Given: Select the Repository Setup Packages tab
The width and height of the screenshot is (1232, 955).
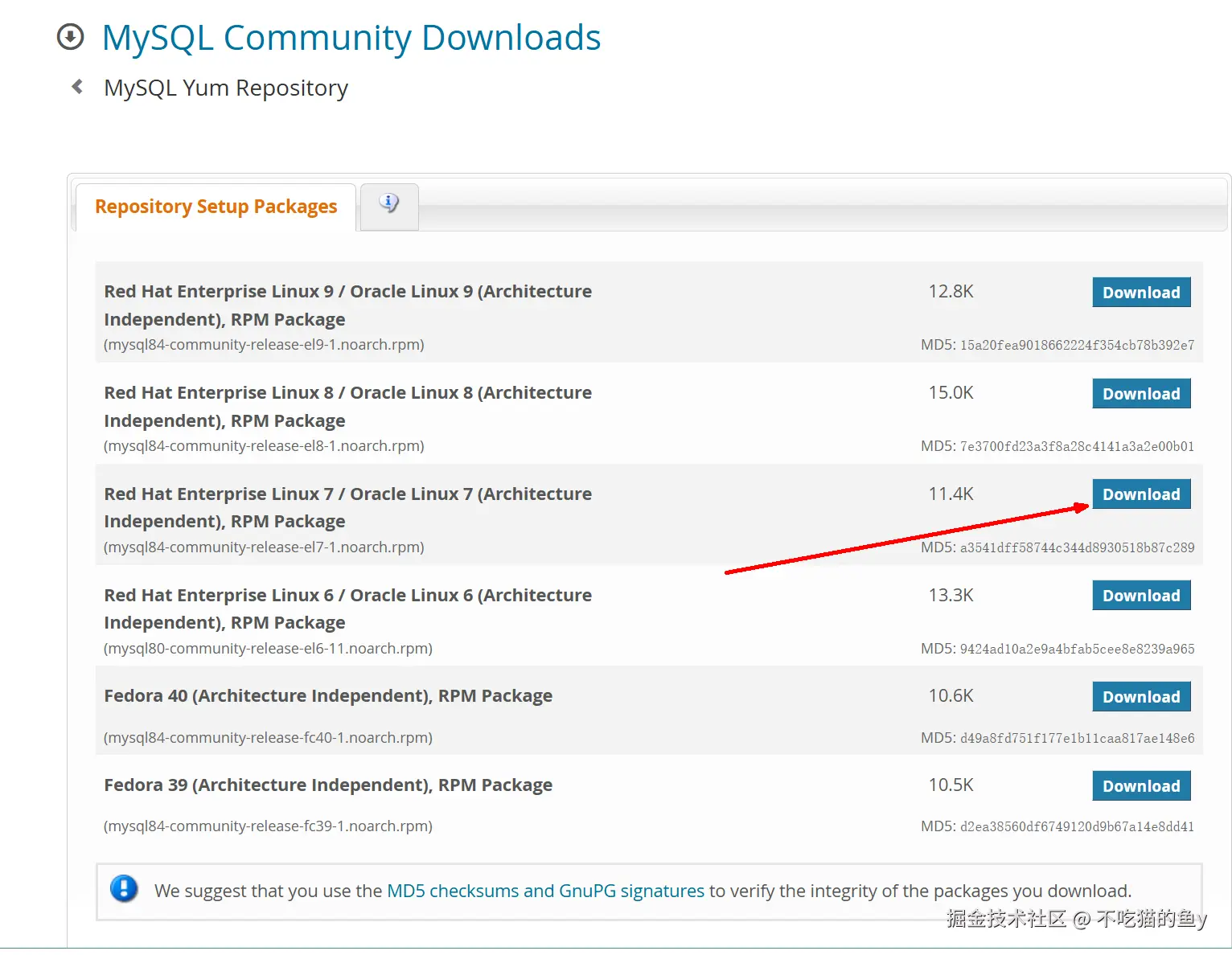Looking at the screenshot, I should 216,207.
